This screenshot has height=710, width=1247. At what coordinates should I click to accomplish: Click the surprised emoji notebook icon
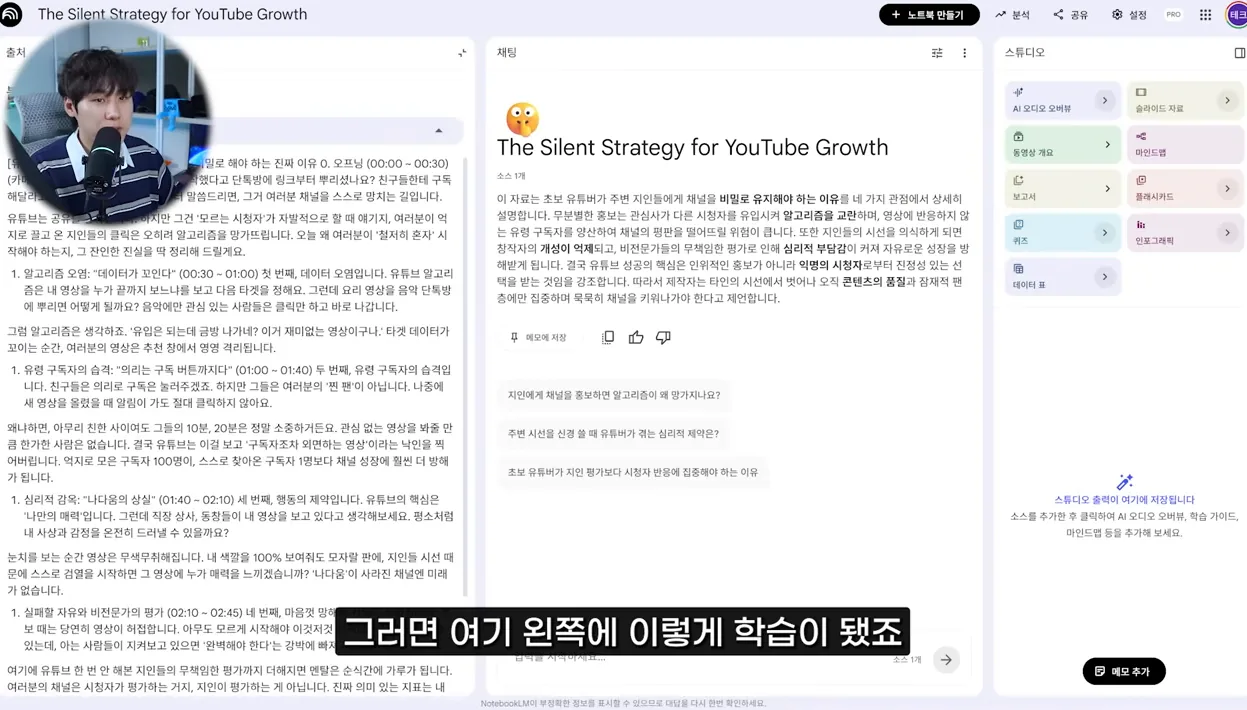point(522,119)
